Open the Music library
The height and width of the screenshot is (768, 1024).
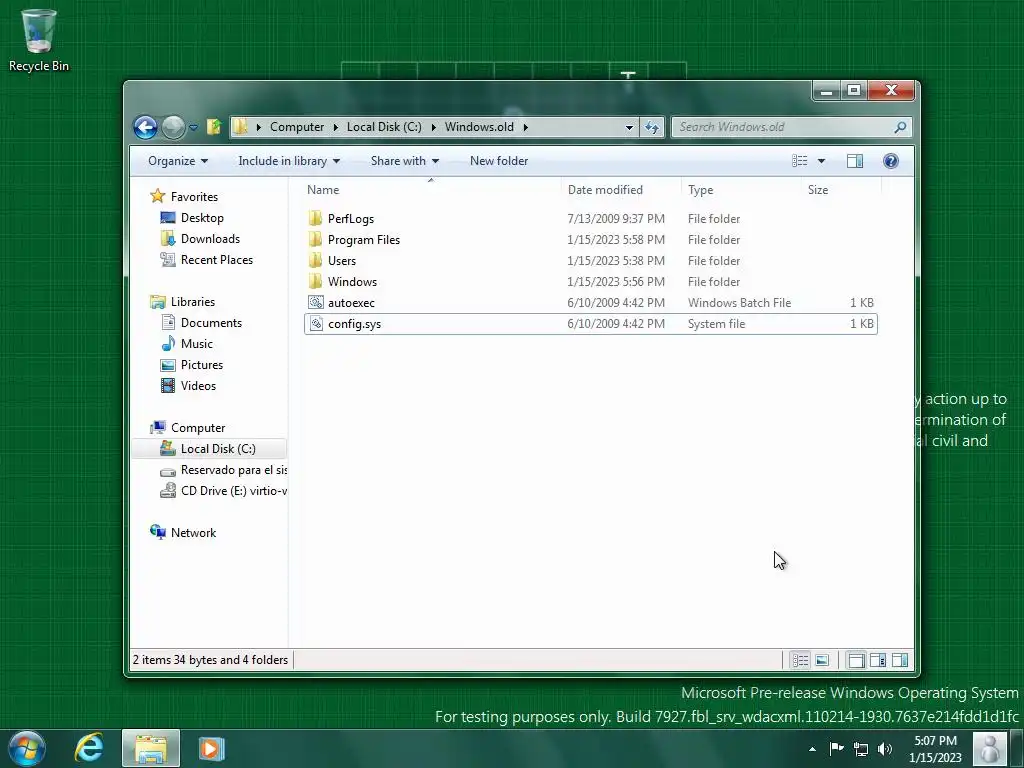[x=197, y=344]
